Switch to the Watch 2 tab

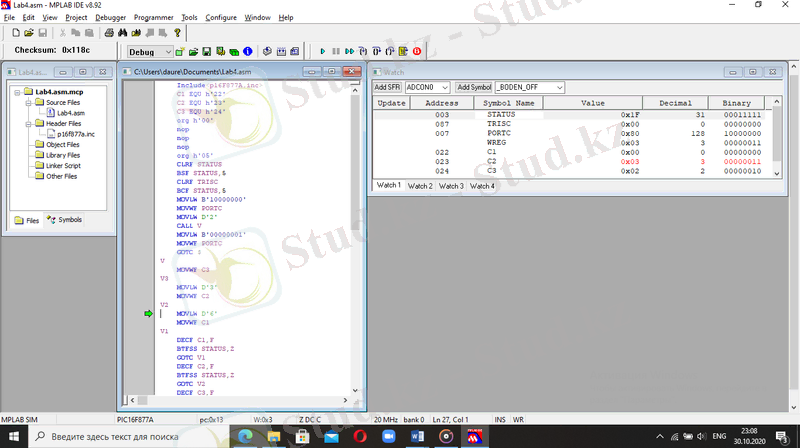[x=420, y=186]
